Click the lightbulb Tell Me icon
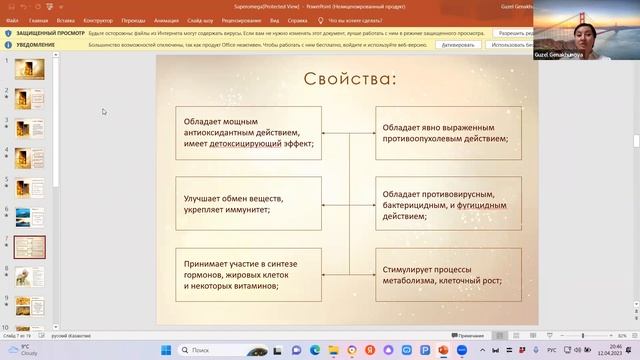This screenshot has height=360, width=640. click(320, 20)
